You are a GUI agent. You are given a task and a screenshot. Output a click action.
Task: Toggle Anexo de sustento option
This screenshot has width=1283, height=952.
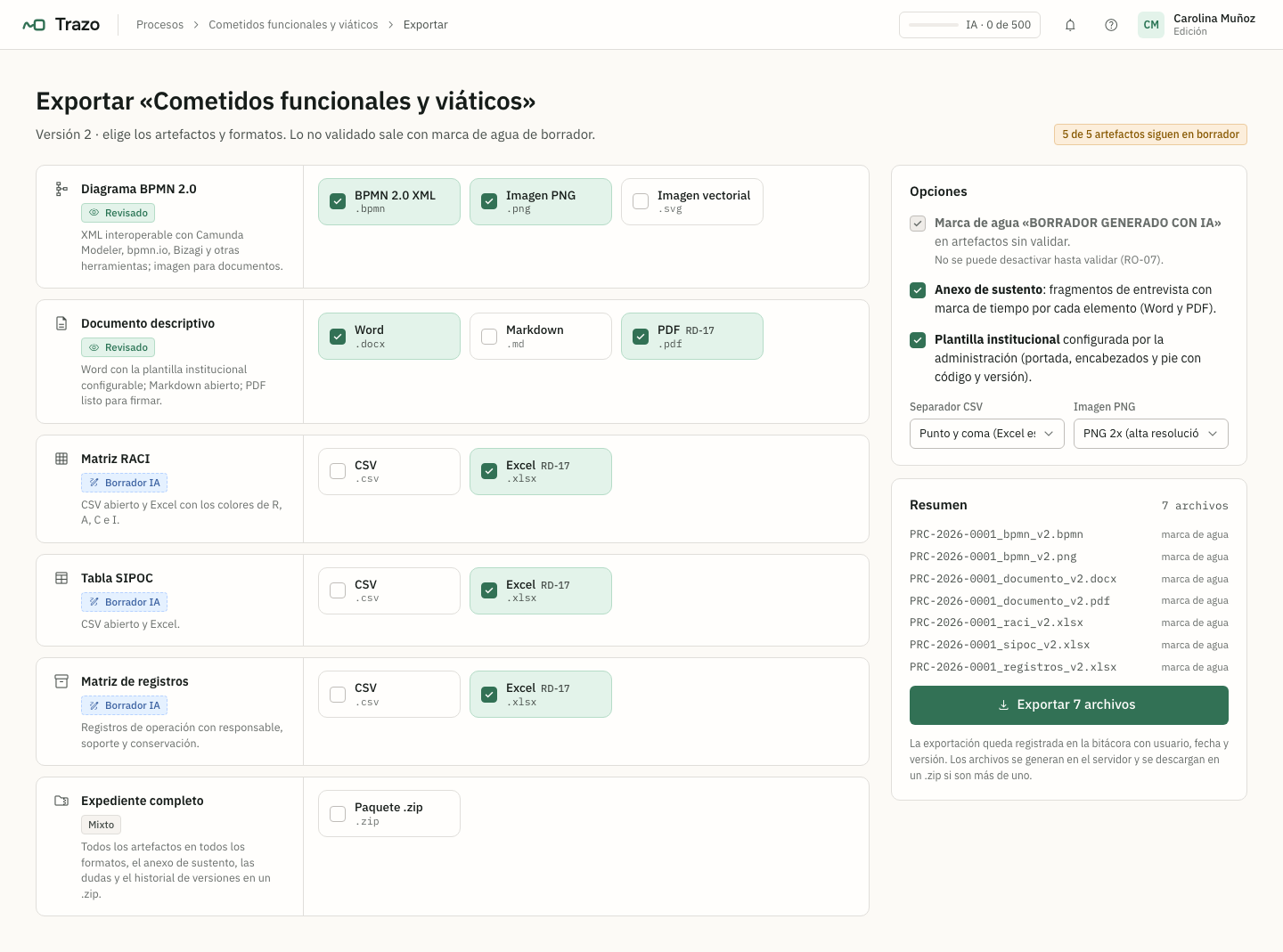[x=918, y=290]
